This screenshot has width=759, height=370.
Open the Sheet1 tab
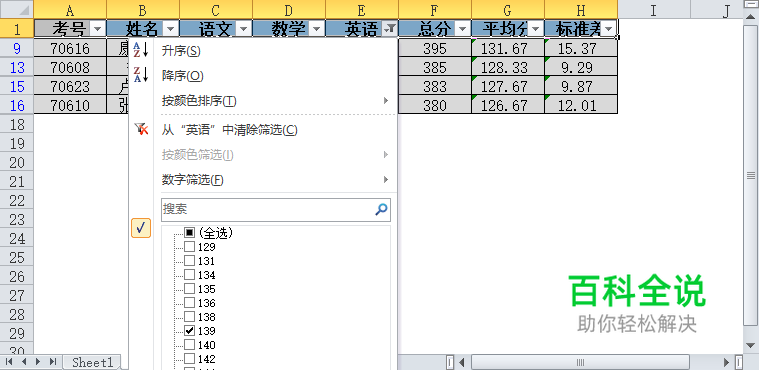(x=92, y=362)
